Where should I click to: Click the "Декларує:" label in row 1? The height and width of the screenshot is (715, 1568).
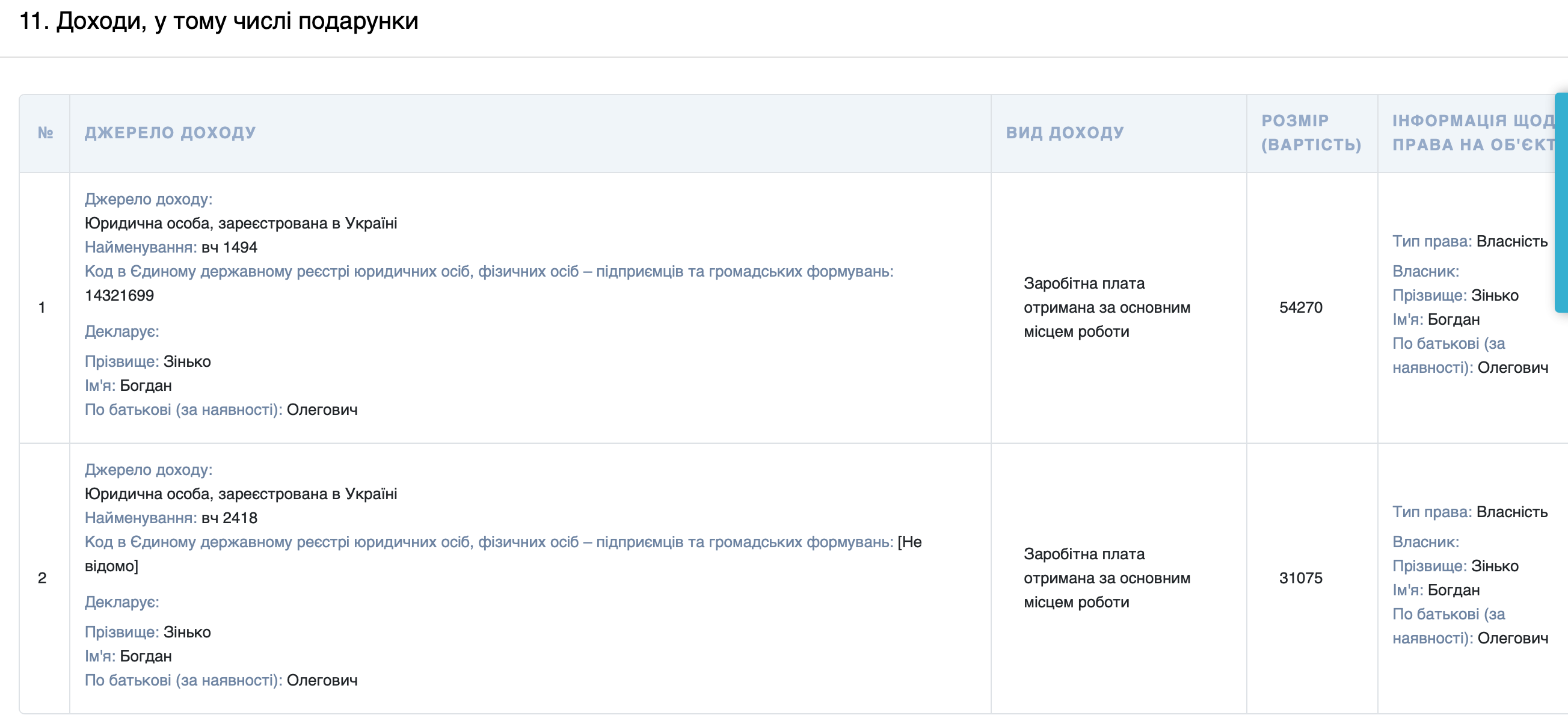(121, 331)
